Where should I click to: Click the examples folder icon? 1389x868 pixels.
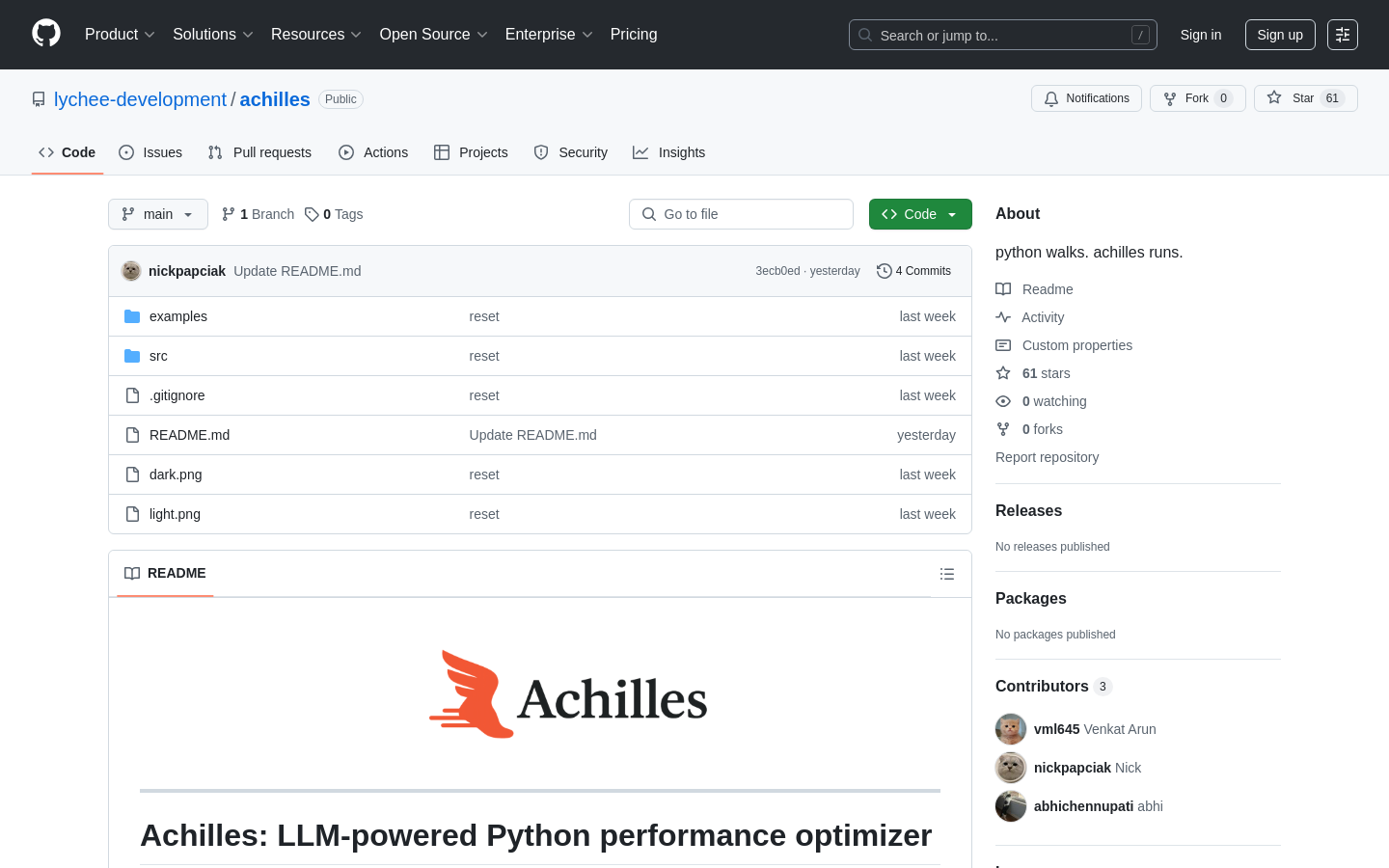[x=132, y=316]
